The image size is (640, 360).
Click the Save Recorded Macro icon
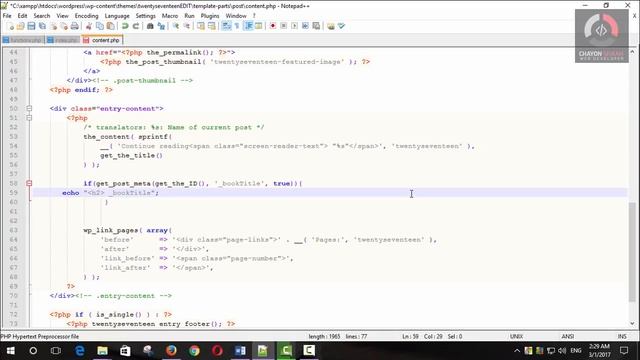tap(316, 26)
